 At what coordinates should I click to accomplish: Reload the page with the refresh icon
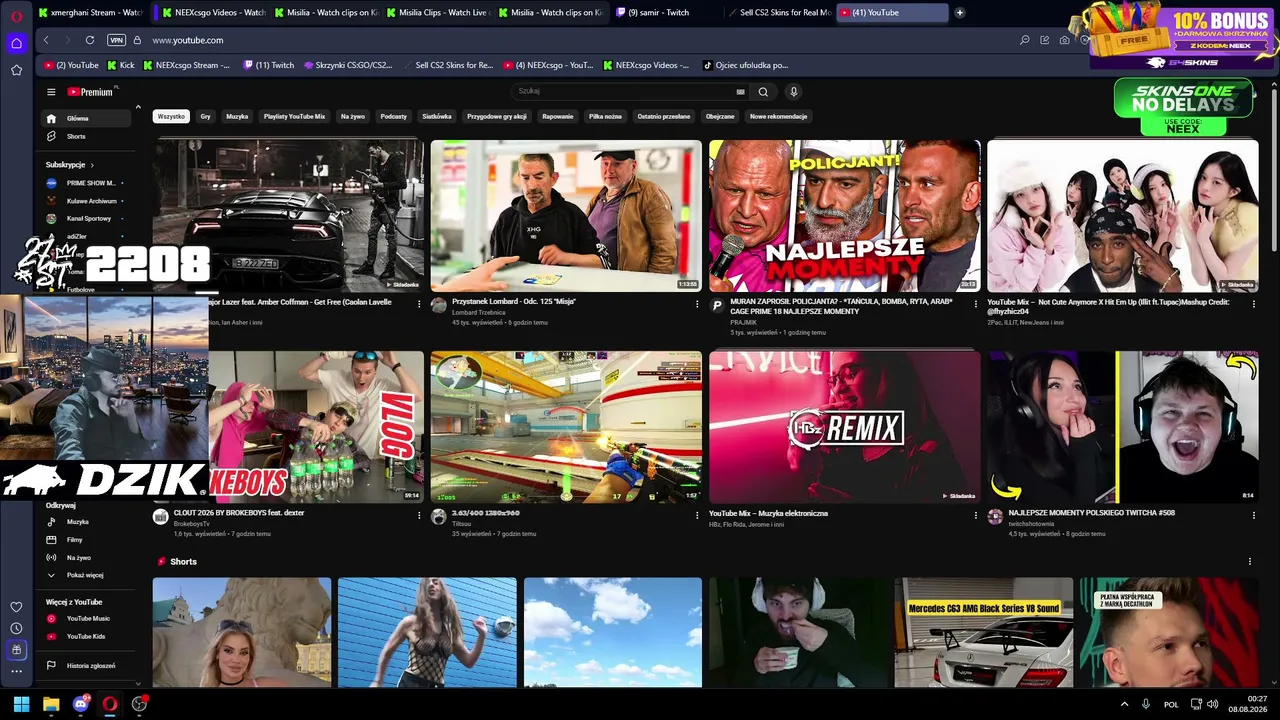tap(90, 40)
